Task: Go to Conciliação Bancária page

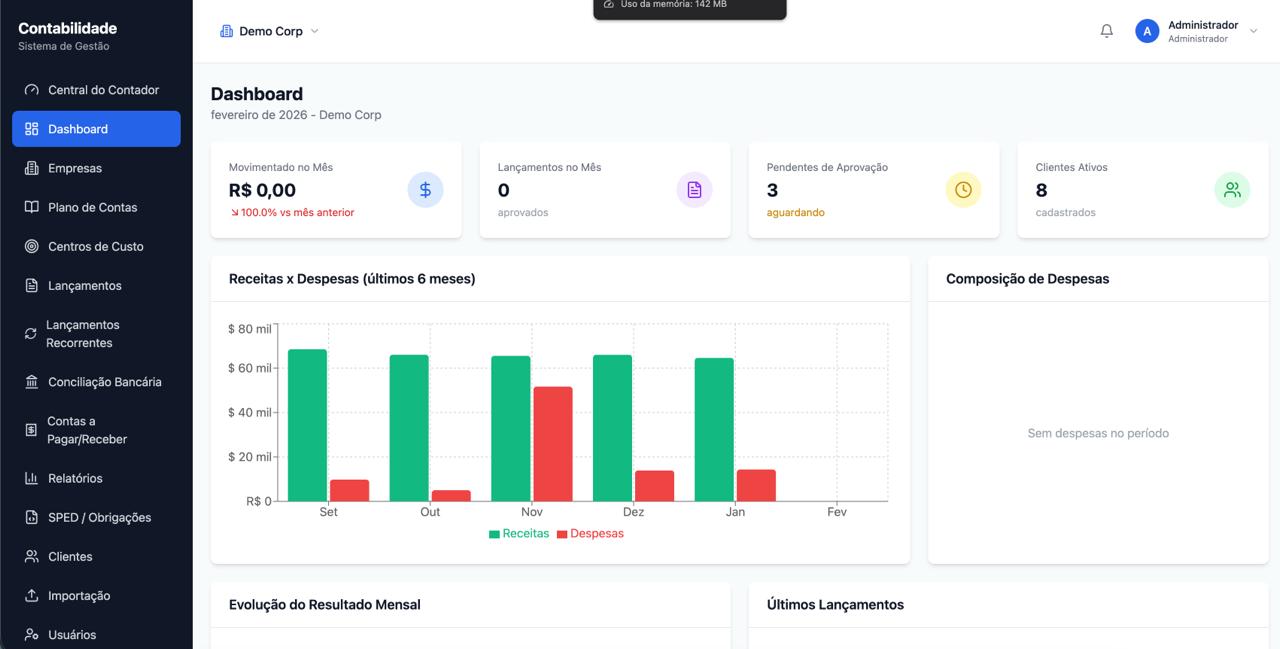Action: pyautogui.click(x=104, y=382)
